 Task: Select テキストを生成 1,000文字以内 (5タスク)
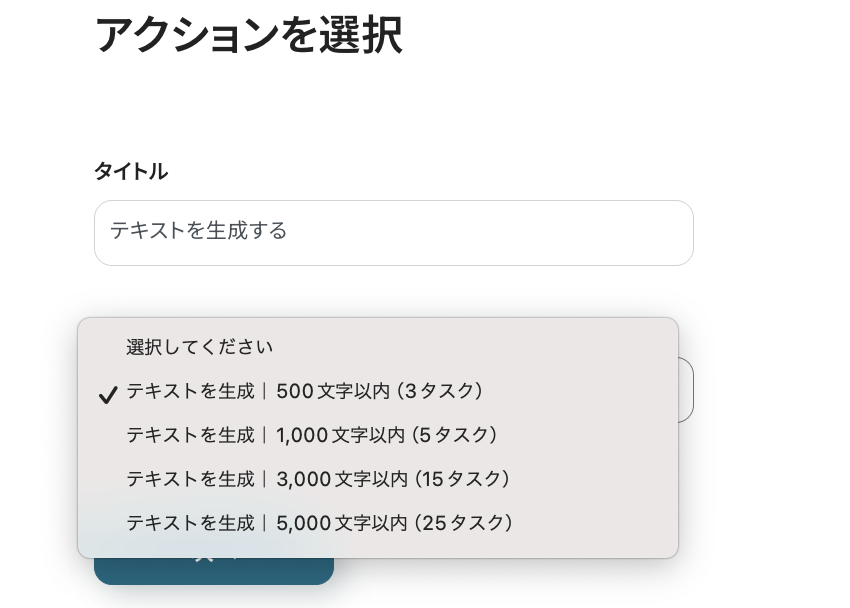312,435
